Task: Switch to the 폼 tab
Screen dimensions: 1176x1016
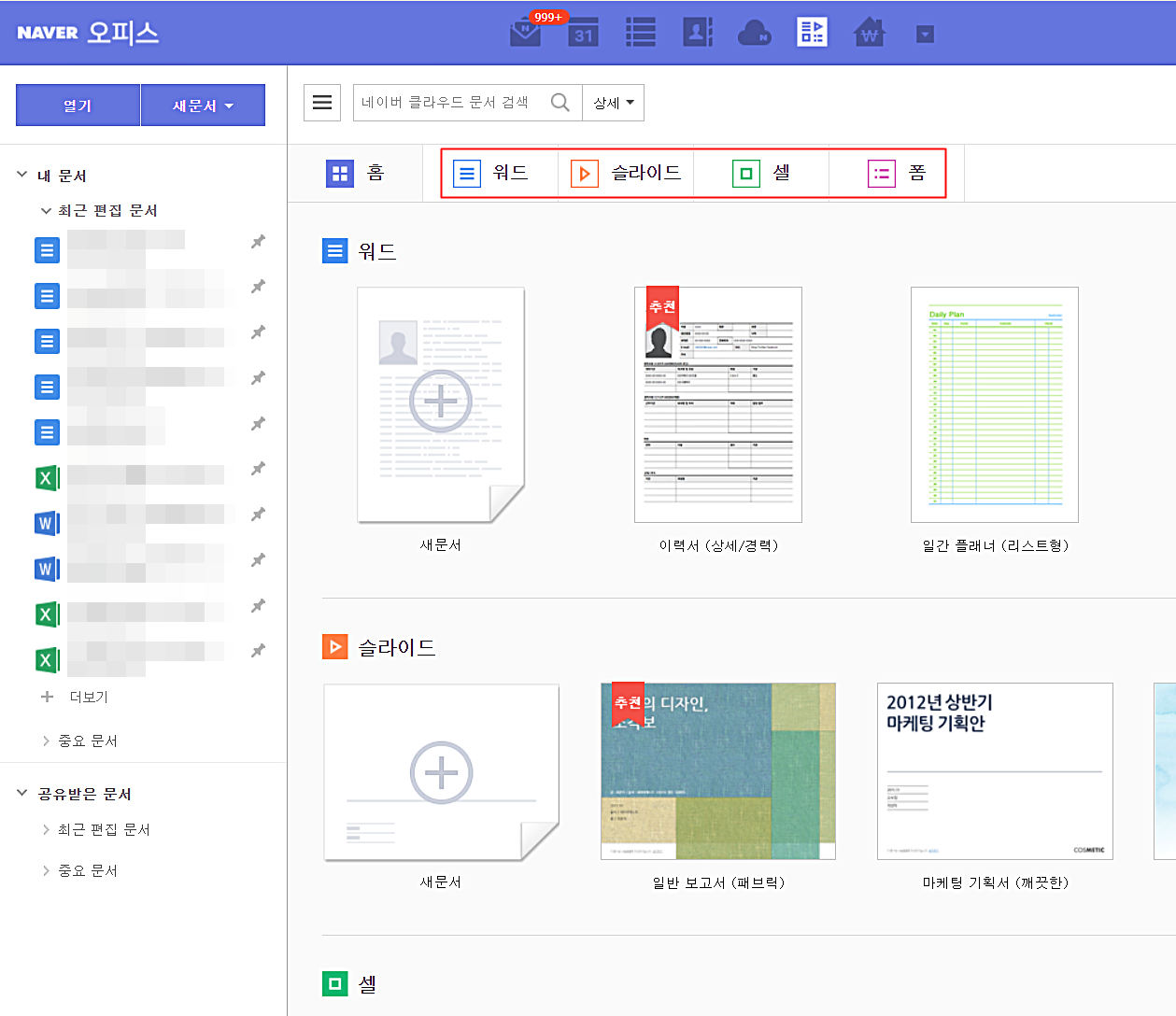Action: point(897,174)
